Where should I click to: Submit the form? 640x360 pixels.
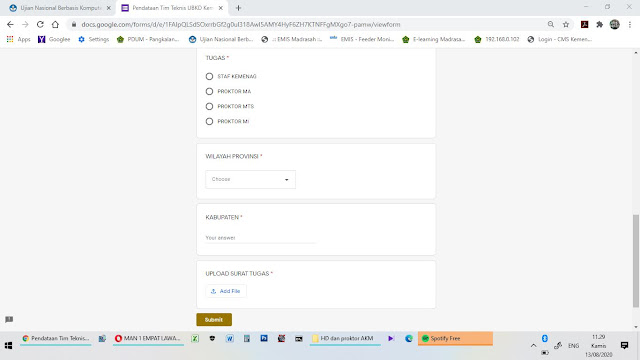[214, 320]
